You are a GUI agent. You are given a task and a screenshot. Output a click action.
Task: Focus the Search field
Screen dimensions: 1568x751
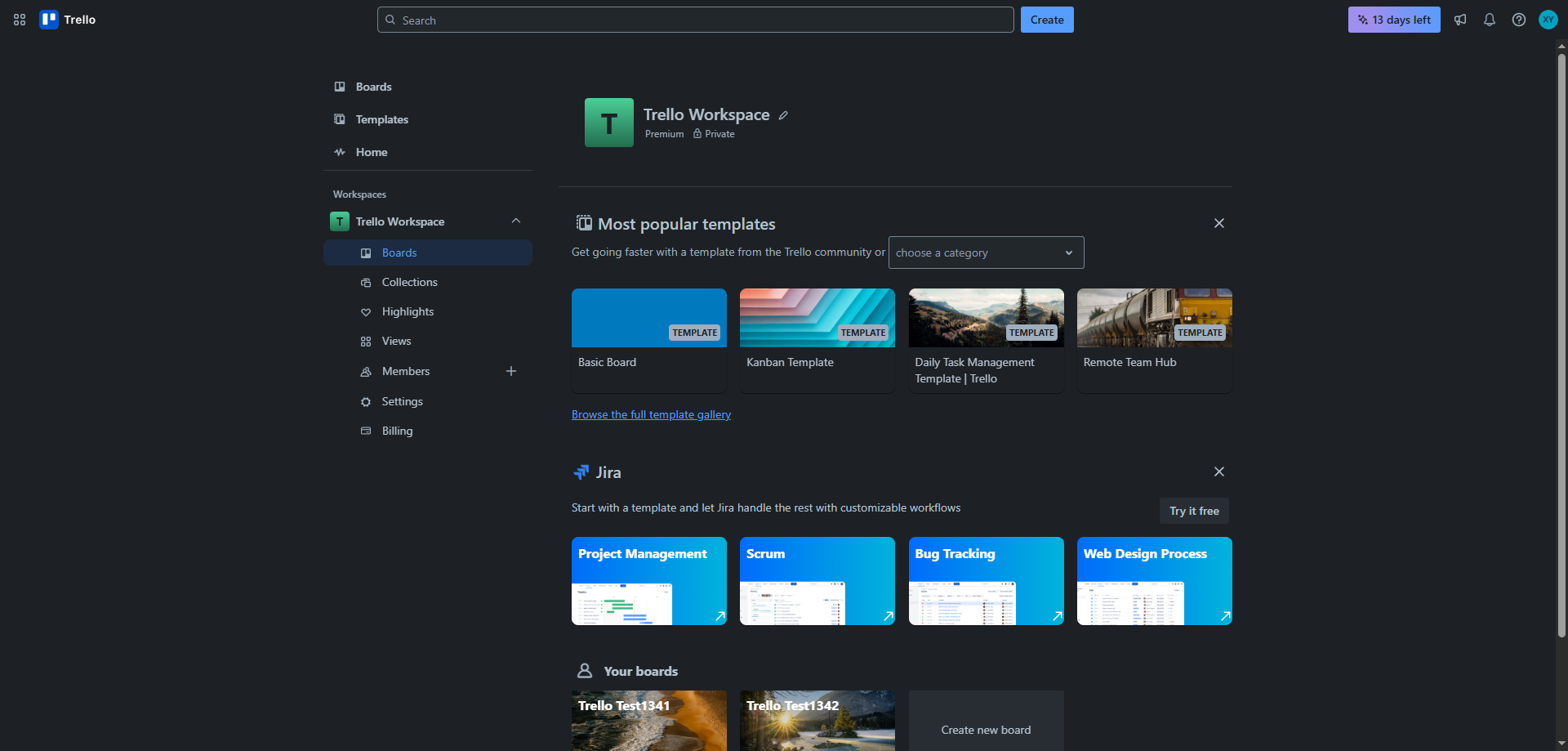(x=696, y=20)
